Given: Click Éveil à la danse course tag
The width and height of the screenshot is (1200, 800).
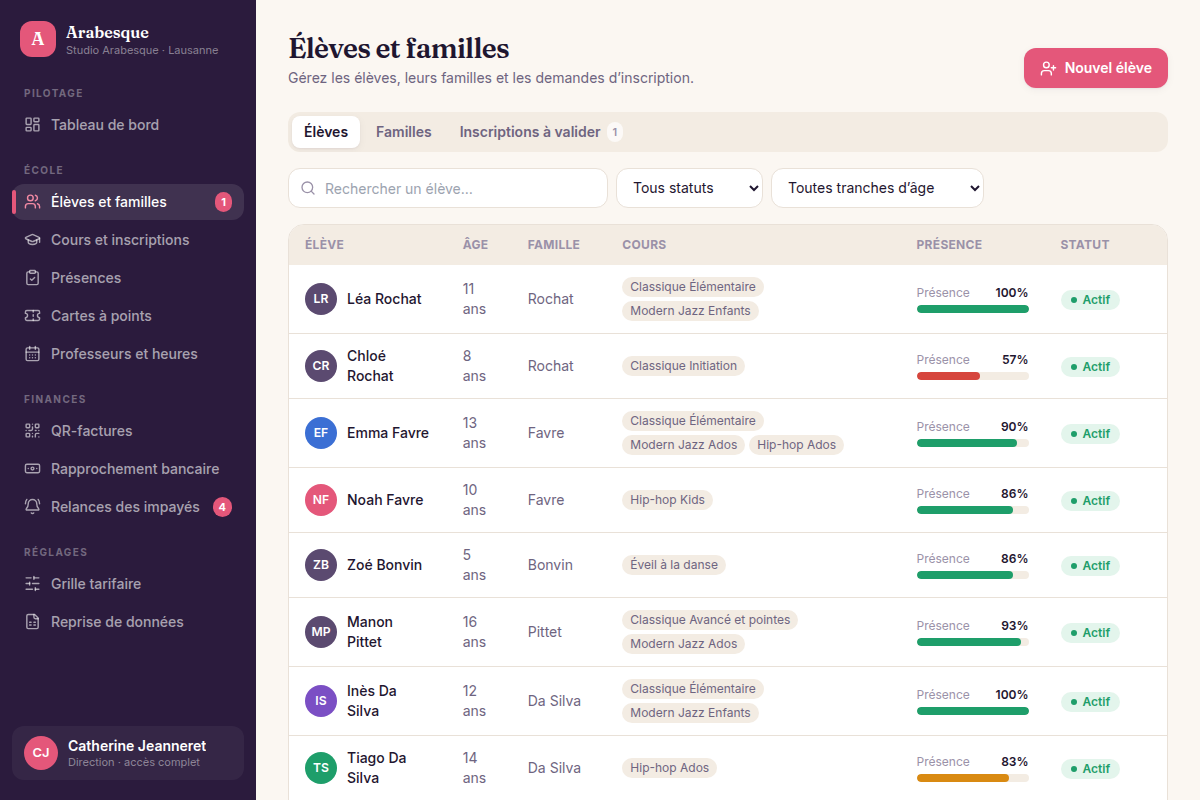Looking at the screenshot, I should 674,565.
